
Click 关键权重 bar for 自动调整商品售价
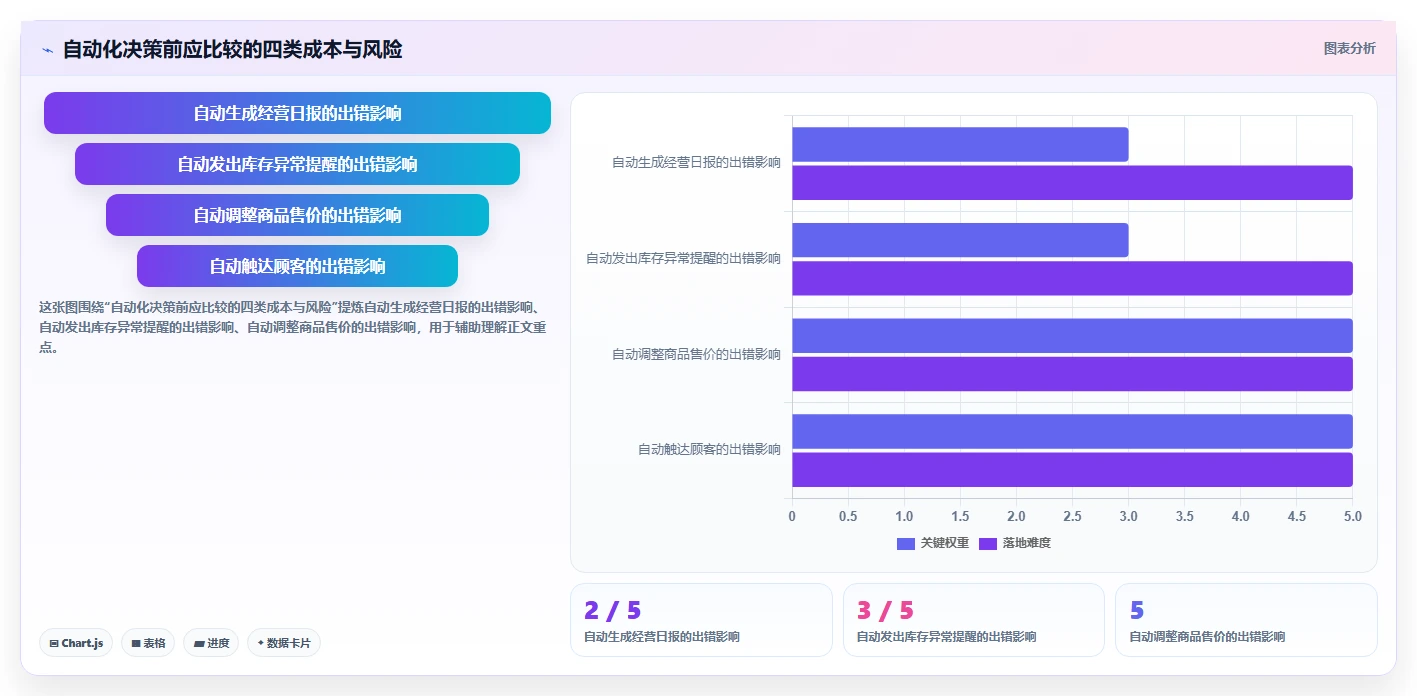(1072, 336)
